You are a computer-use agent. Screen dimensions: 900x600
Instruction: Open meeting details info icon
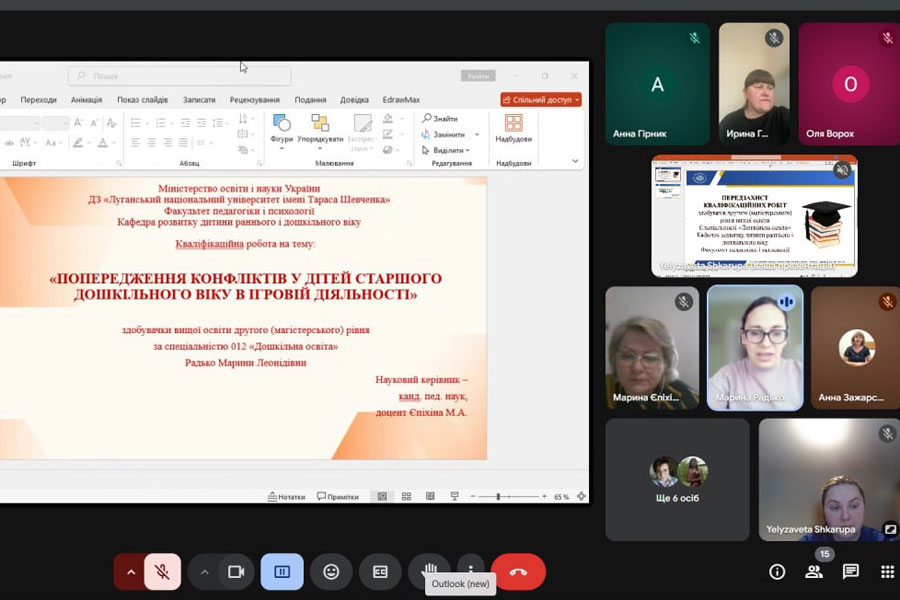point(777,571)
